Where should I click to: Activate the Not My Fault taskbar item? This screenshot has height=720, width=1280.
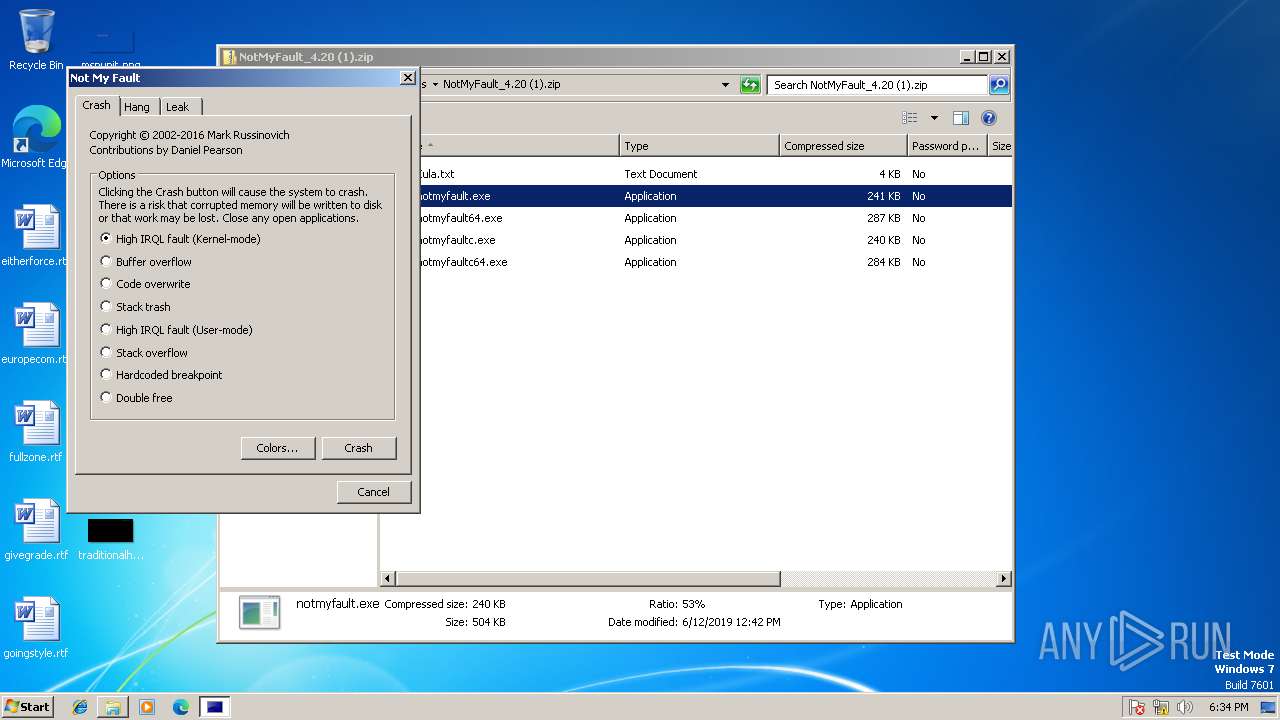[215, 707]
